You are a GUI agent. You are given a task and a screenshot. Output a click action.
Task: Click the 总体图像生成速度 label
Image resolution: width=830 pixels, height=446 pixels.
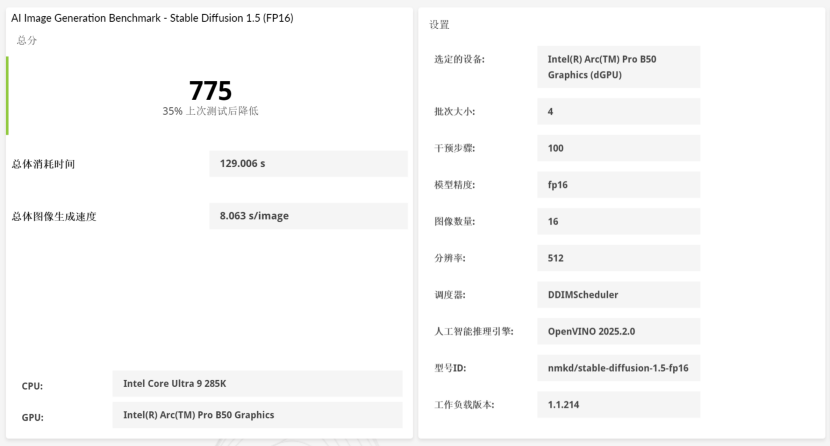pos(54,216)
